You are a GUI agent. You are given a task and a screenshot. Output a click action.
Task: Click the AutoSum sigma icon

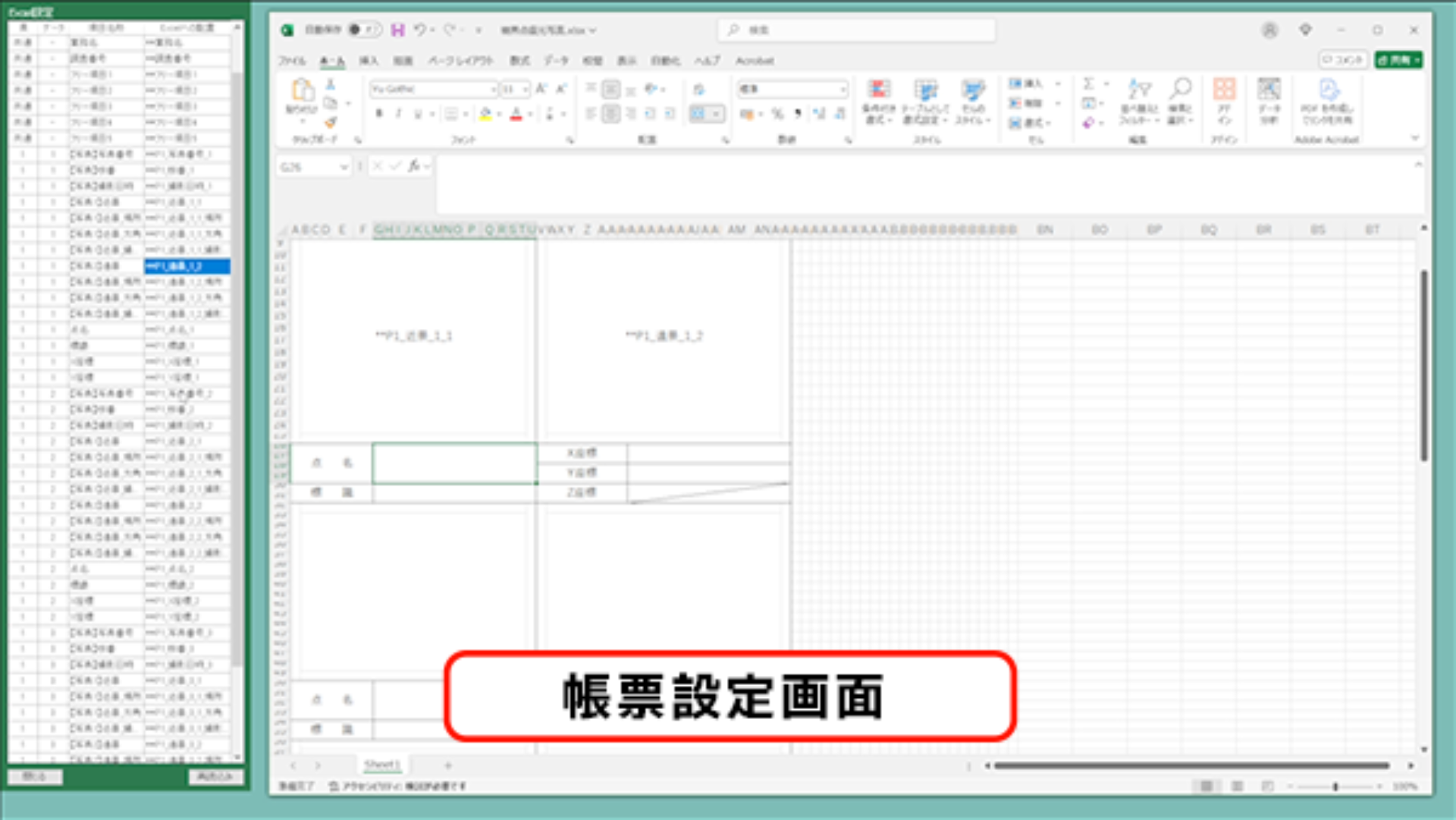[1089, 83]
